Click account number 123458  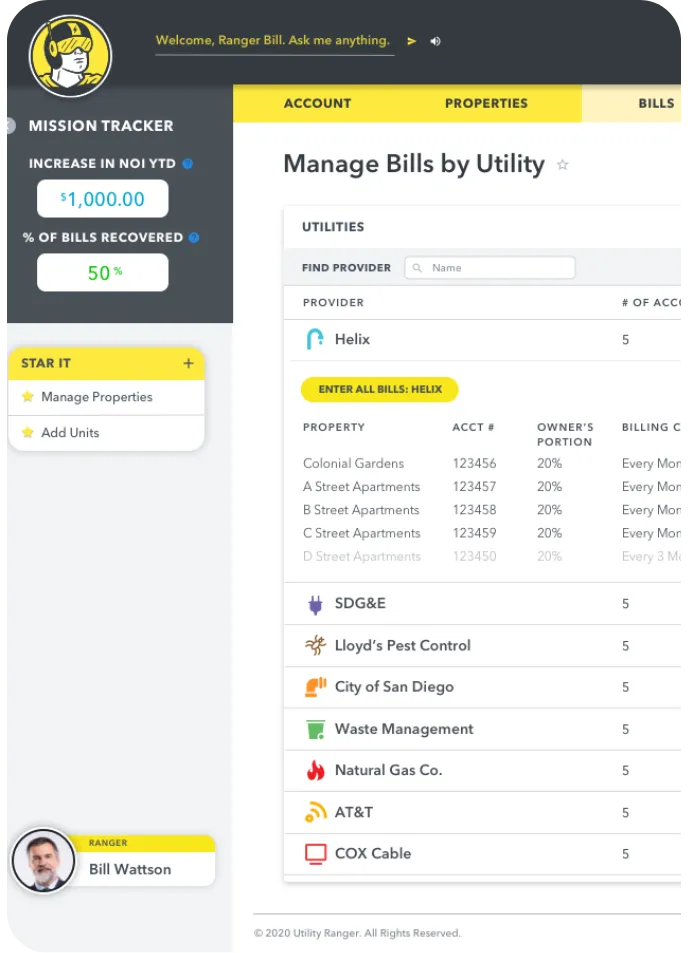[474, 510]
